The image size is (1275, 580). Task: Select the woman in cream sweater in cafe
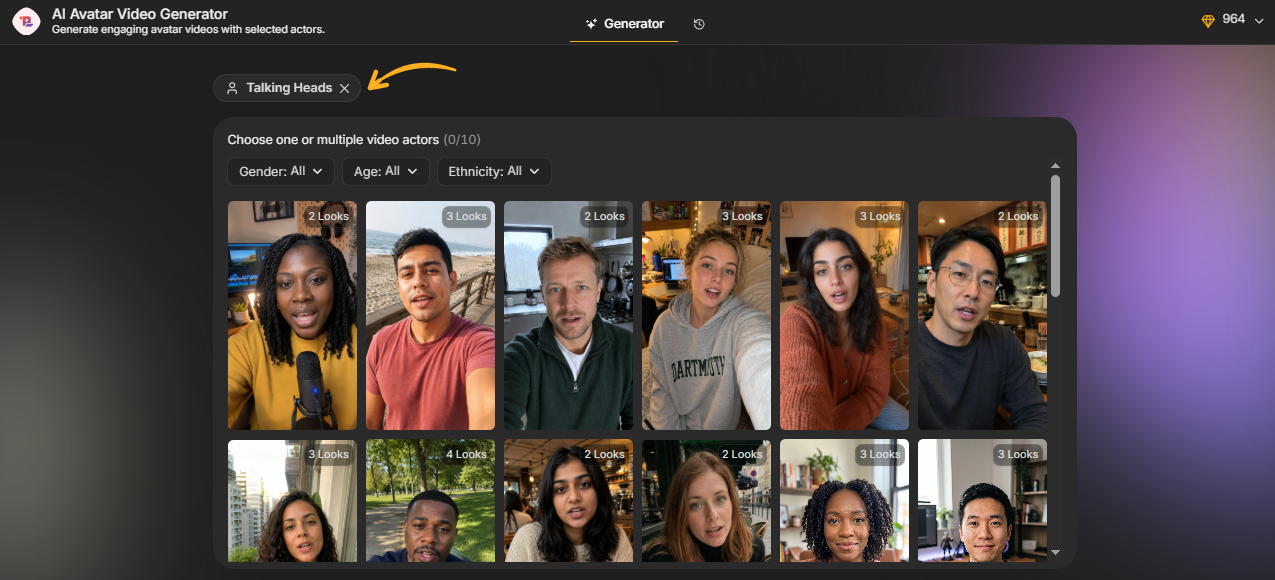568,501
